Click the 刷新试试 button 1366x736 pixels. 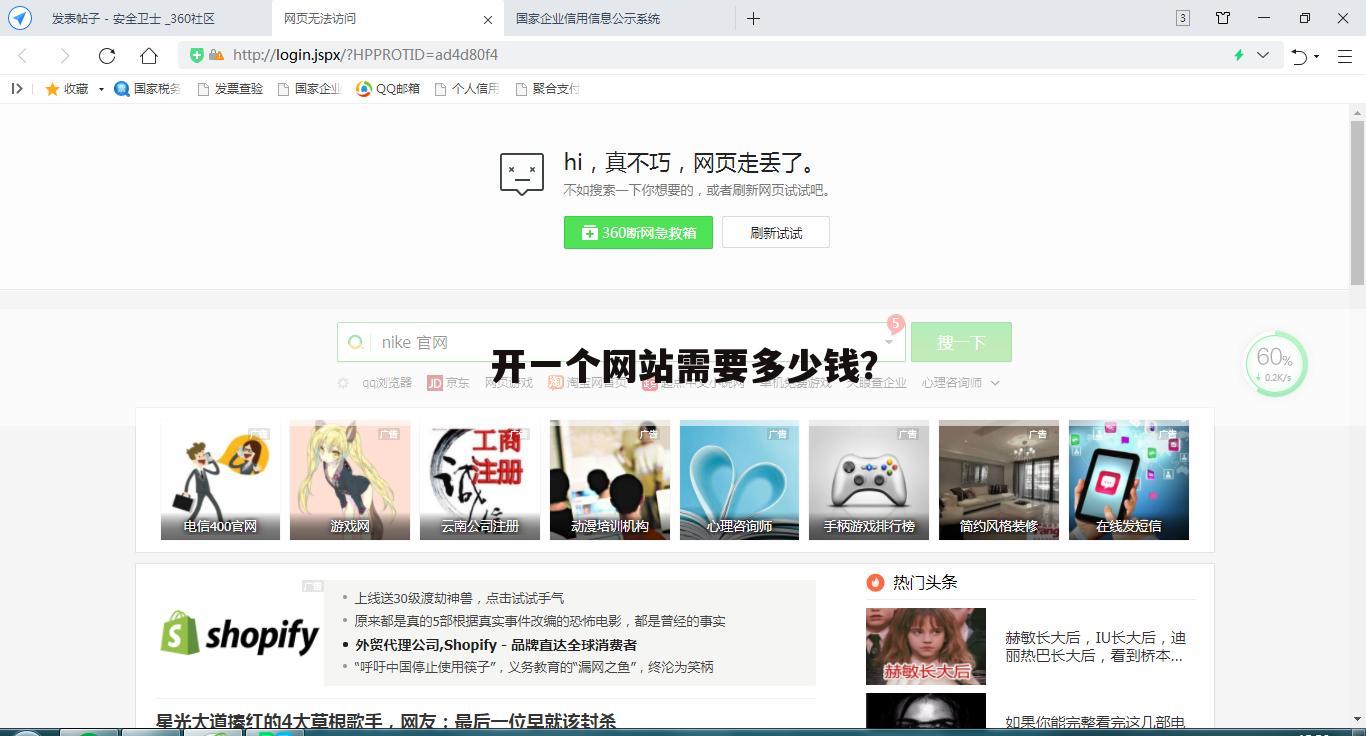[775, 232]
